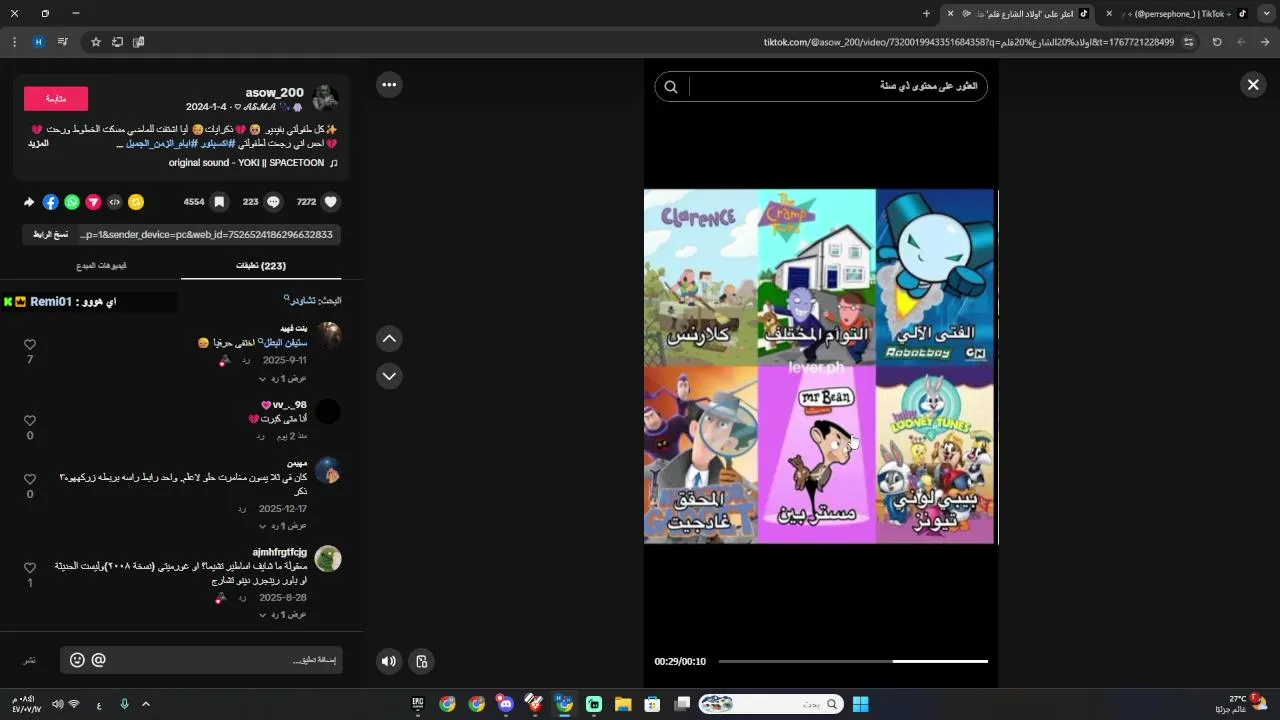Viewport: 1280px width, 720px height.
Task: Click the taskbar search box
Action: tap(770, 704)
